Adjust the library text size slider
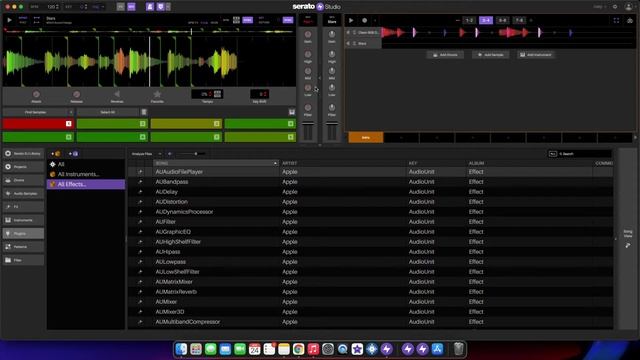Screen dimensions: 640x360 pyautogui.click(x=189, y=154)
